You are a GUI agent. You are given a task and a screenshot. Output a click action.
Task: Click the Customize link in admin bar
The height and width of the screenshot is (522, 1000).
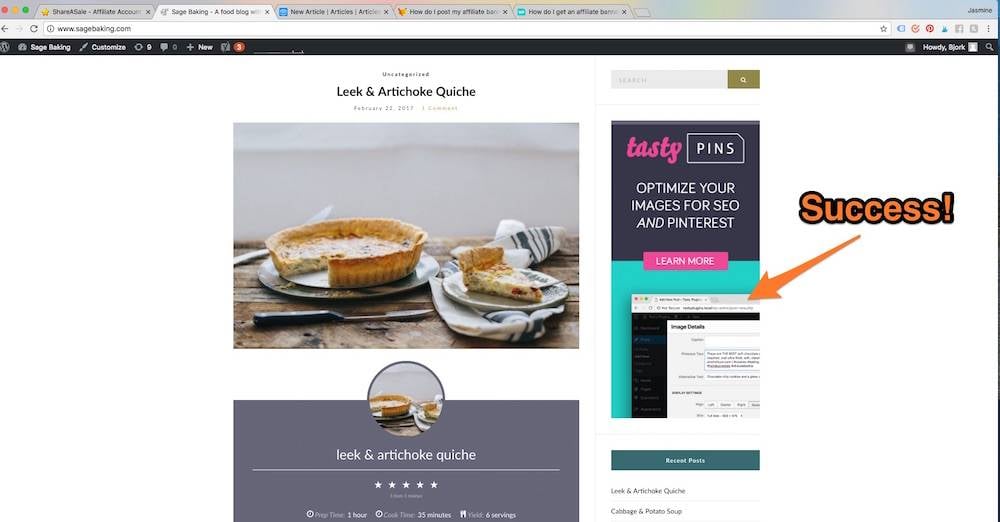pyautogui.click(x=103, y=47)
